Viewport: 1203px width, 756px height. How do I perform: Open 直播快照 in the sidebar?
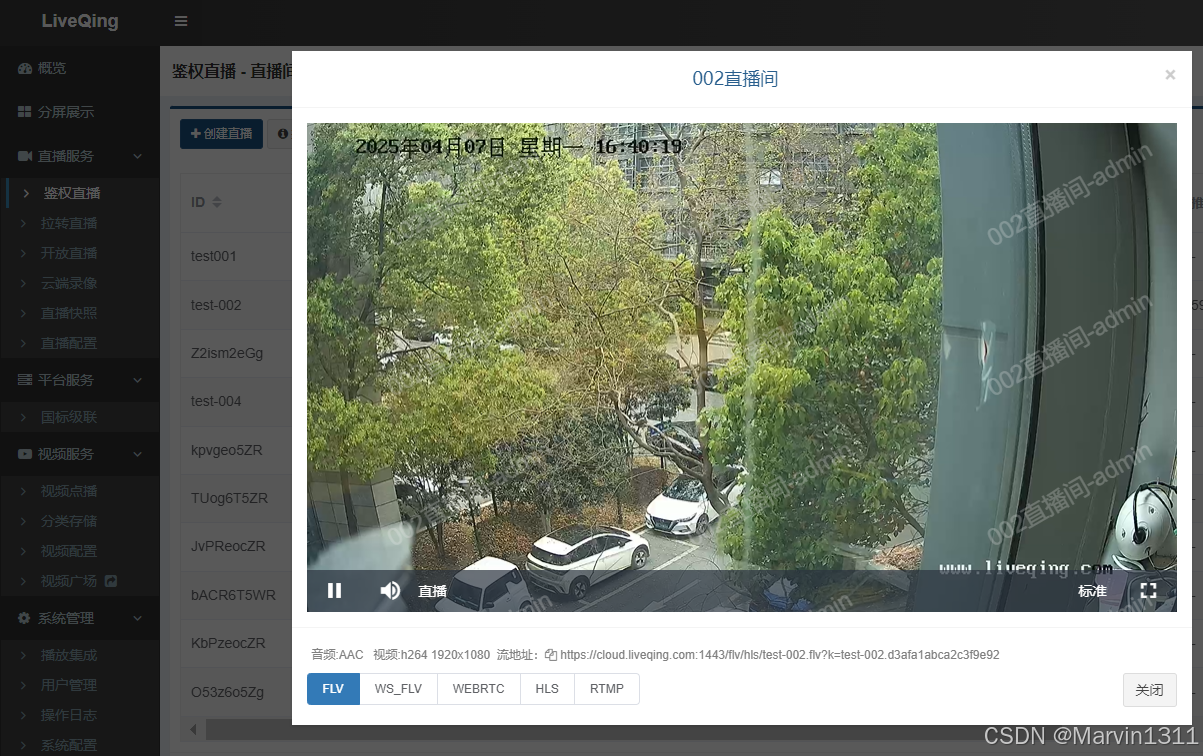tap(80, 313)
